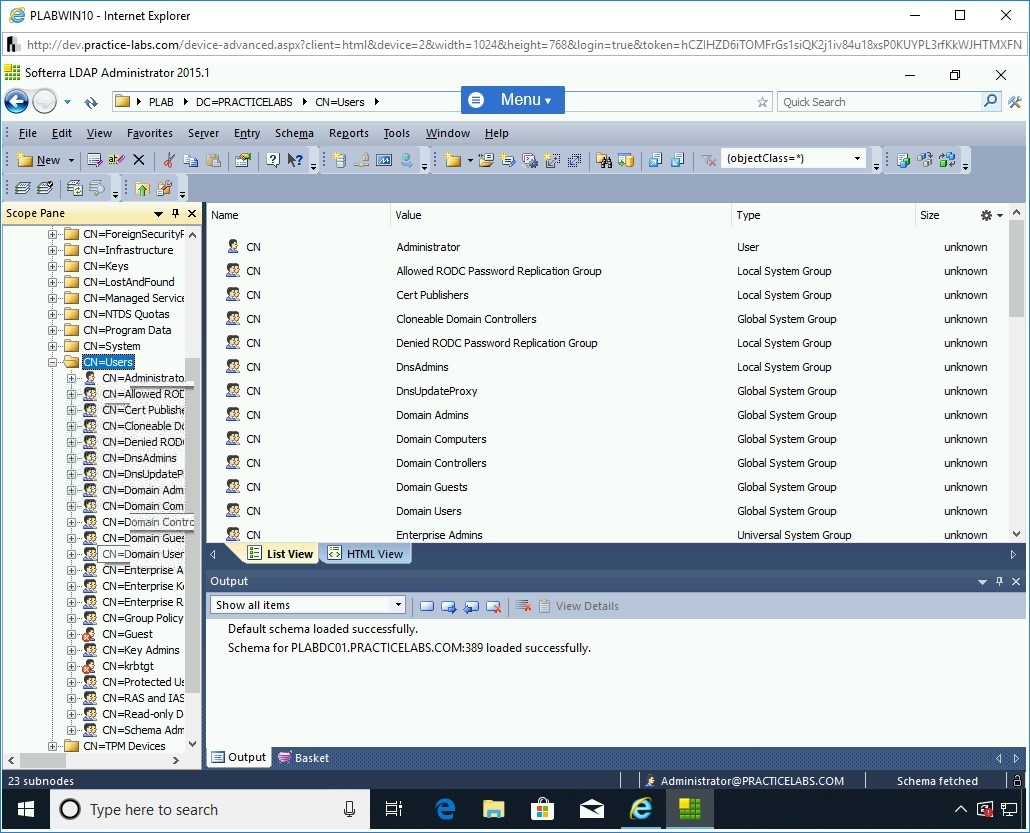Click the Delete (X) toolbar icon

tap(139, 160)
